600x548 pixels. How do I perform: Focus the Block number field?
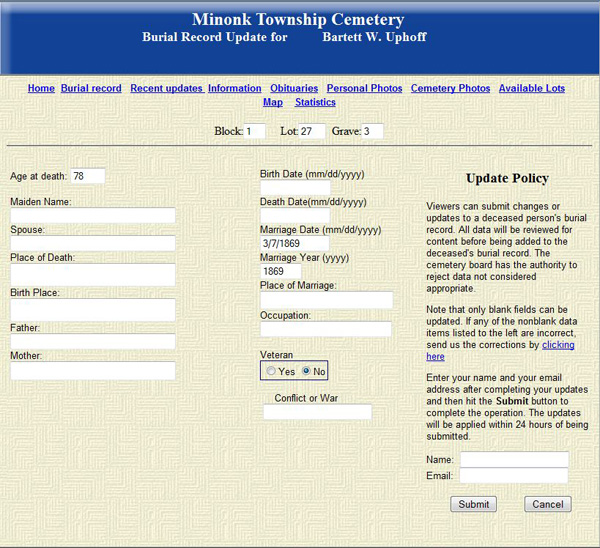[x=254, y=131]
